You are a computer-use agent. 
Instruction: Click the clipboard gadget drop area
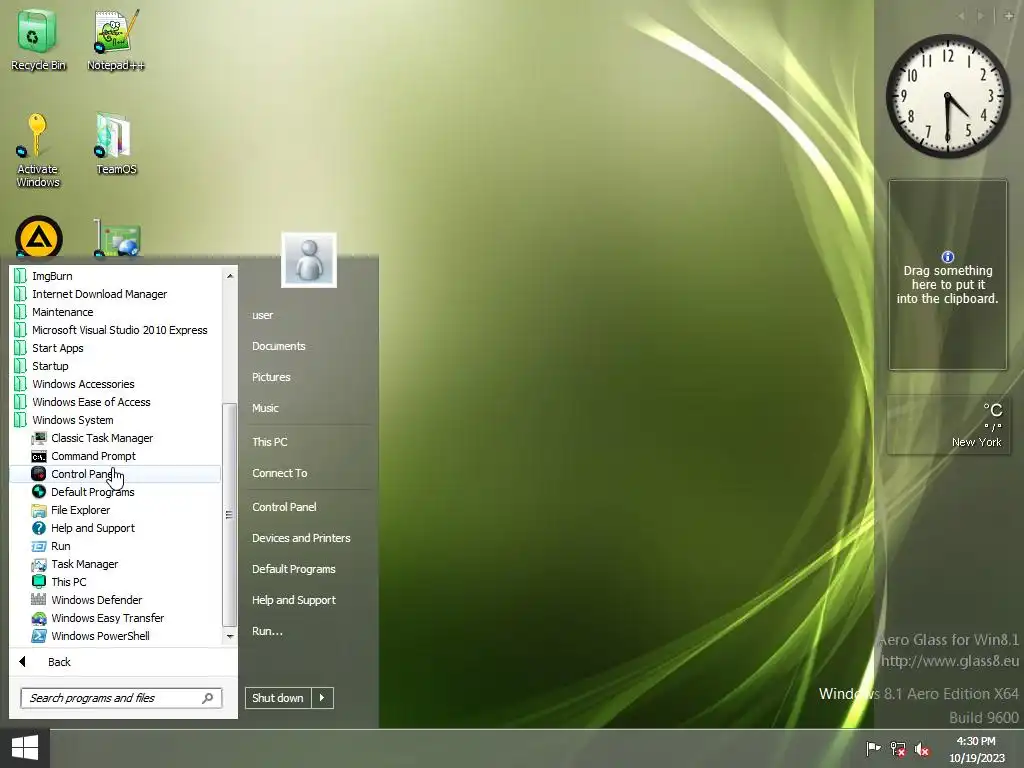coord(948,275)
